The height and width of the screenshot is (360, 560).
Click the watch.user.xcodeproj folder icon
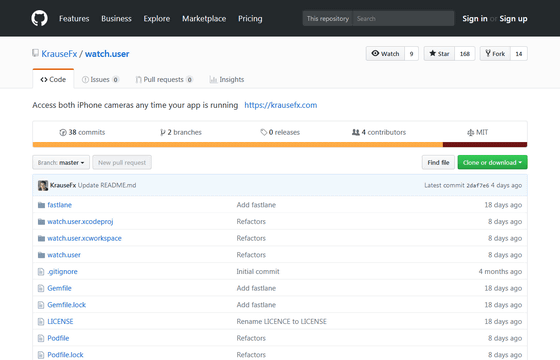41,222
